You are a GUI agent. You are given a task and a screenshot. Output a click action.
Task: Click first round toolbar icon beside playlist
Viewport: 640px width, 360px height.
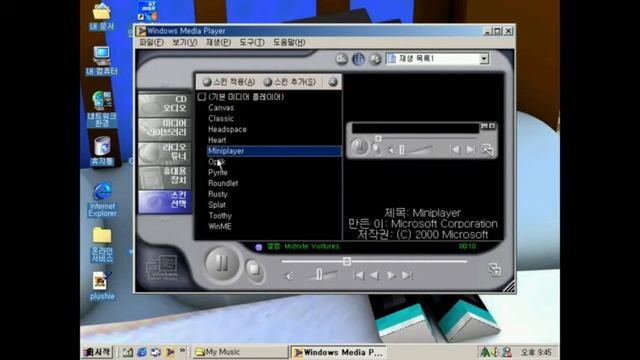point(342,59)
